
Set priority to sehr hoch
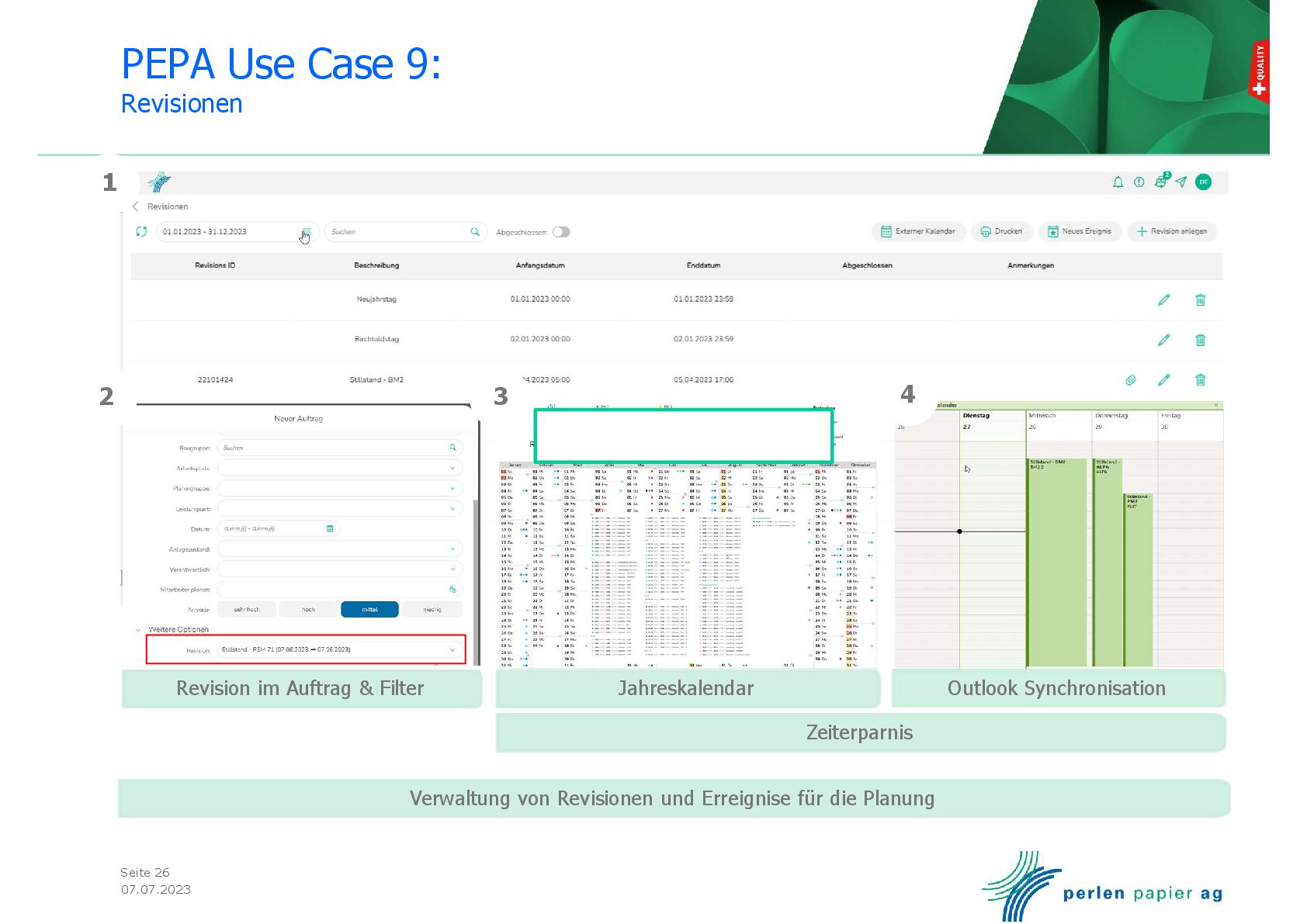click(247, 610)
